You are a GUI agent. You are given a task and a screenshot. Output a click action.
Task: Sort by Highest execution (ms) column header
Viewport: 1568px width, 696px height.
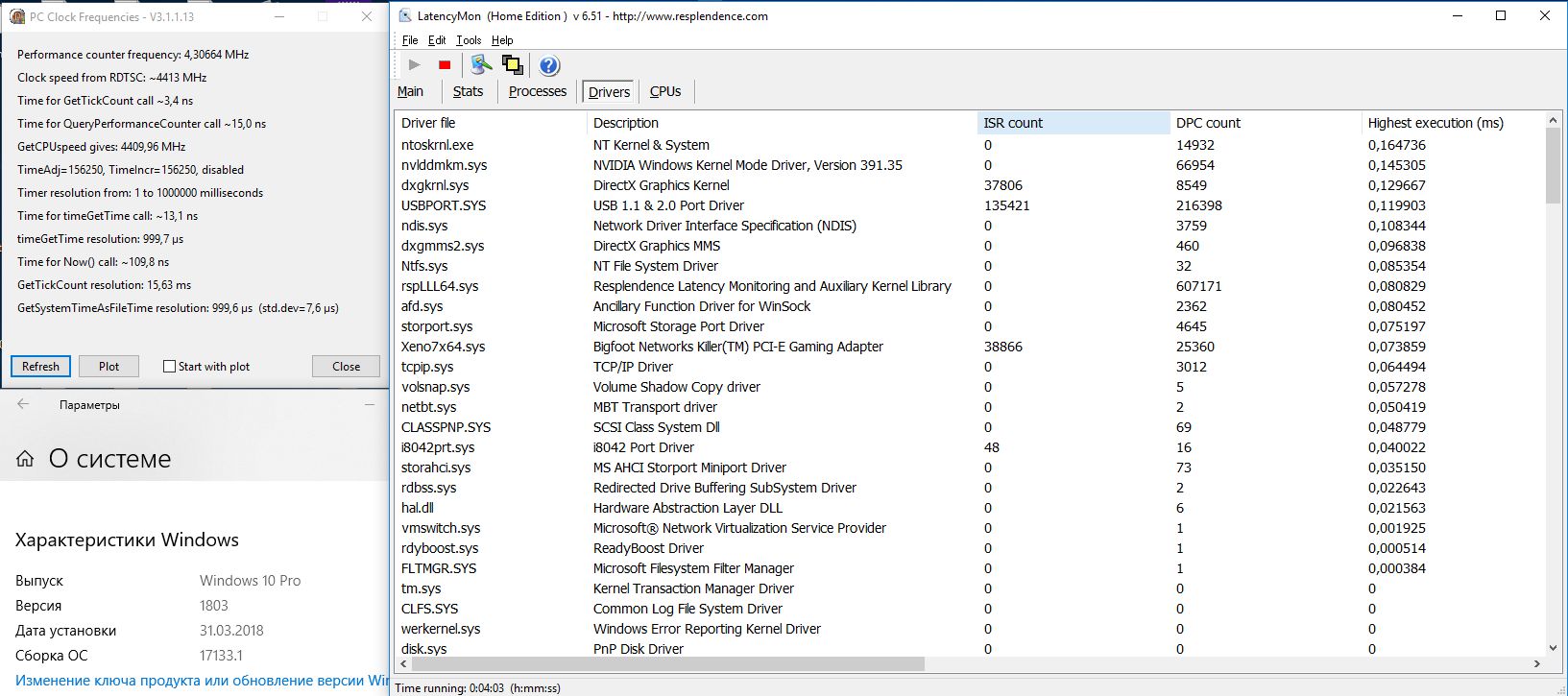(1453, 123)
